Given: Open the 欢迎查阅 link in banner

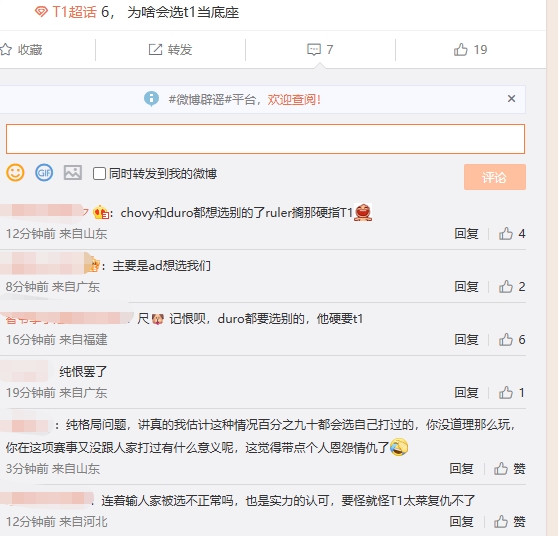Looking at the screenshot, I should pyautogui.click(x=294, y=99).
